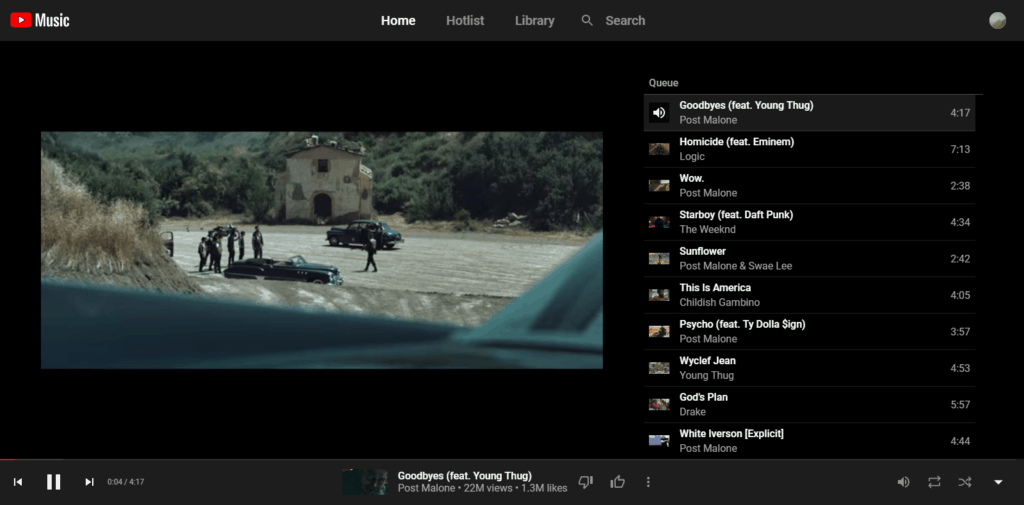Click the album thumbnail in player bar
Image resolution: width=1024 pixels, height=505 pixels.
364,482
